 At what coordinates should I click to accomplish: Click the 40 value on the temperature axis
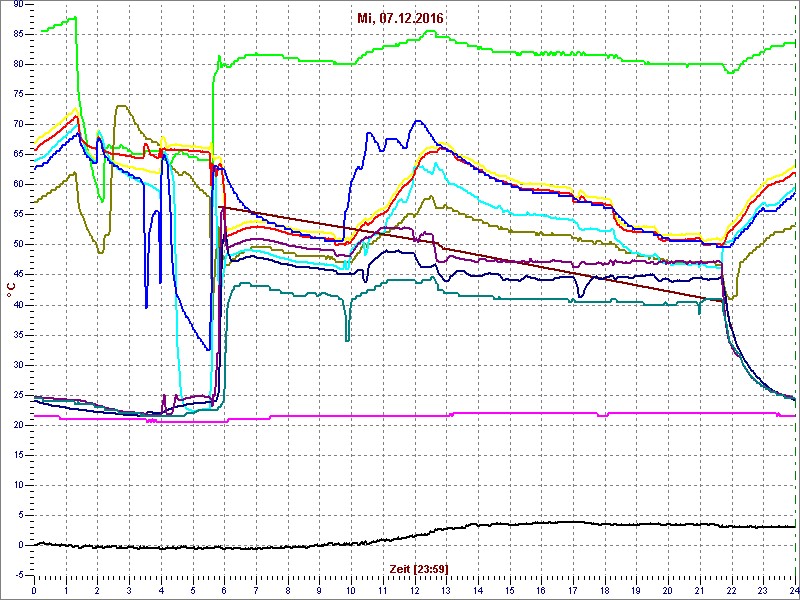(18, 305)
